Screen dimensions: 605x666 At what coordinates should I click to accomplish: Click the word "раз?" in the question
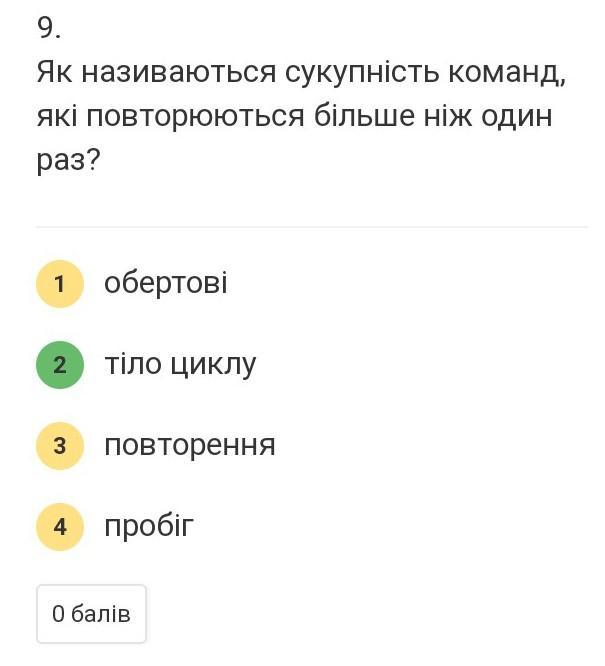pyautogui.click(x=69, y=161)
